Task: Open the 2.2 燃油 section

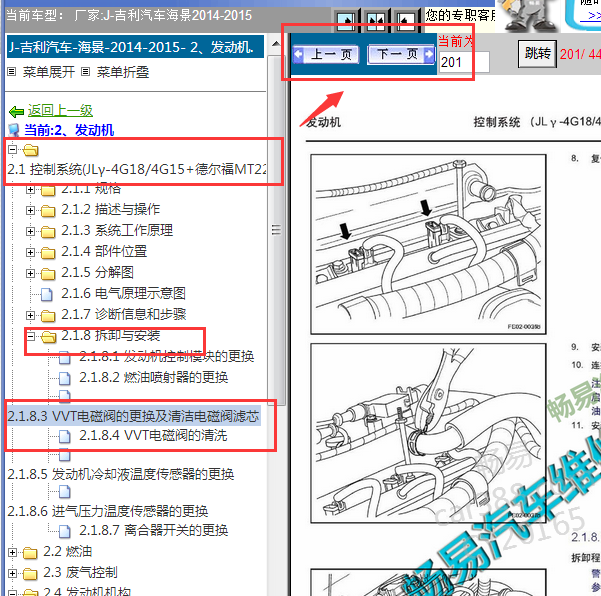Action: (67, 551)
